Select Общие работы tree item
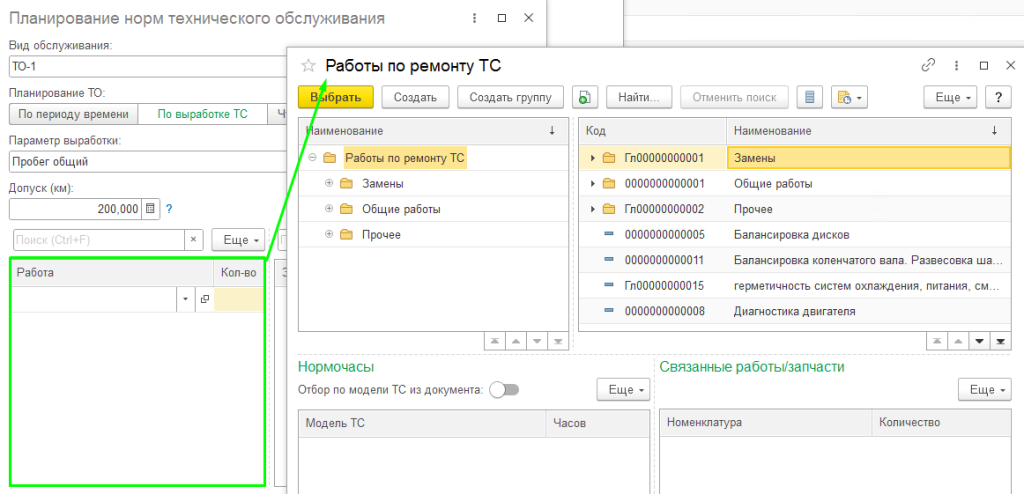The width and height of the screenshot is (1024, 494). tap(401, 209)
